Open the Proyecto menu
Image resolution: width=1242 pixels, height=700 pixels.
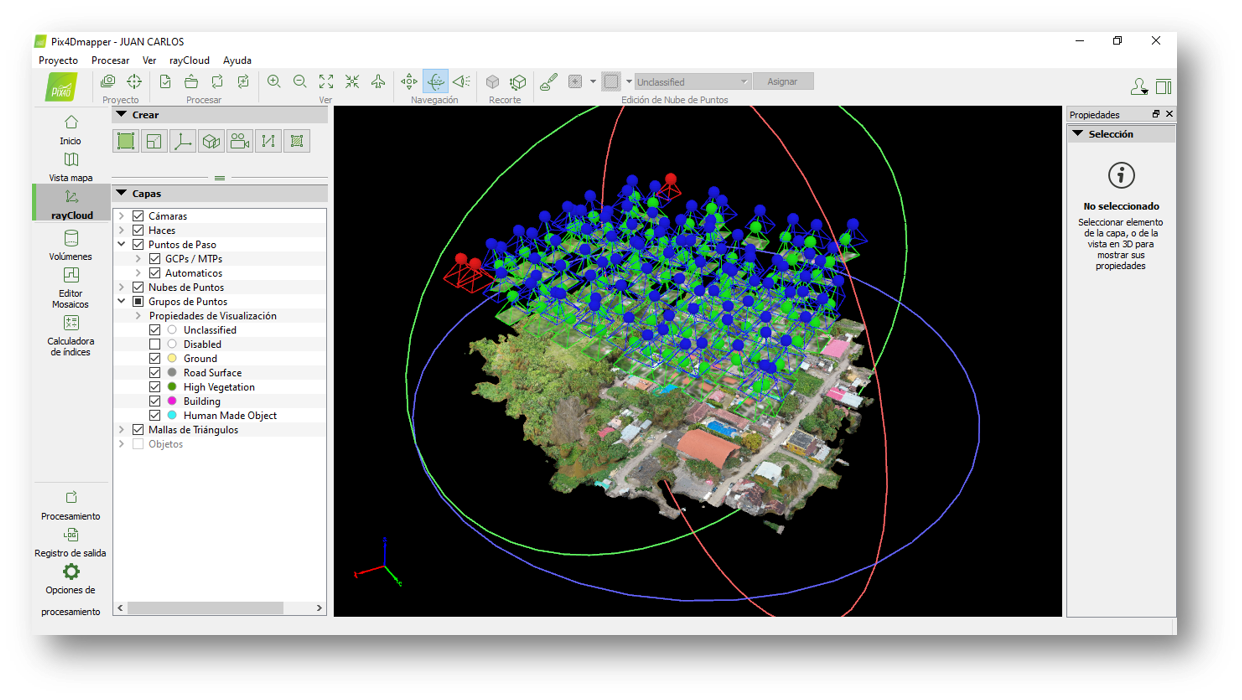(x=58, y=60)
